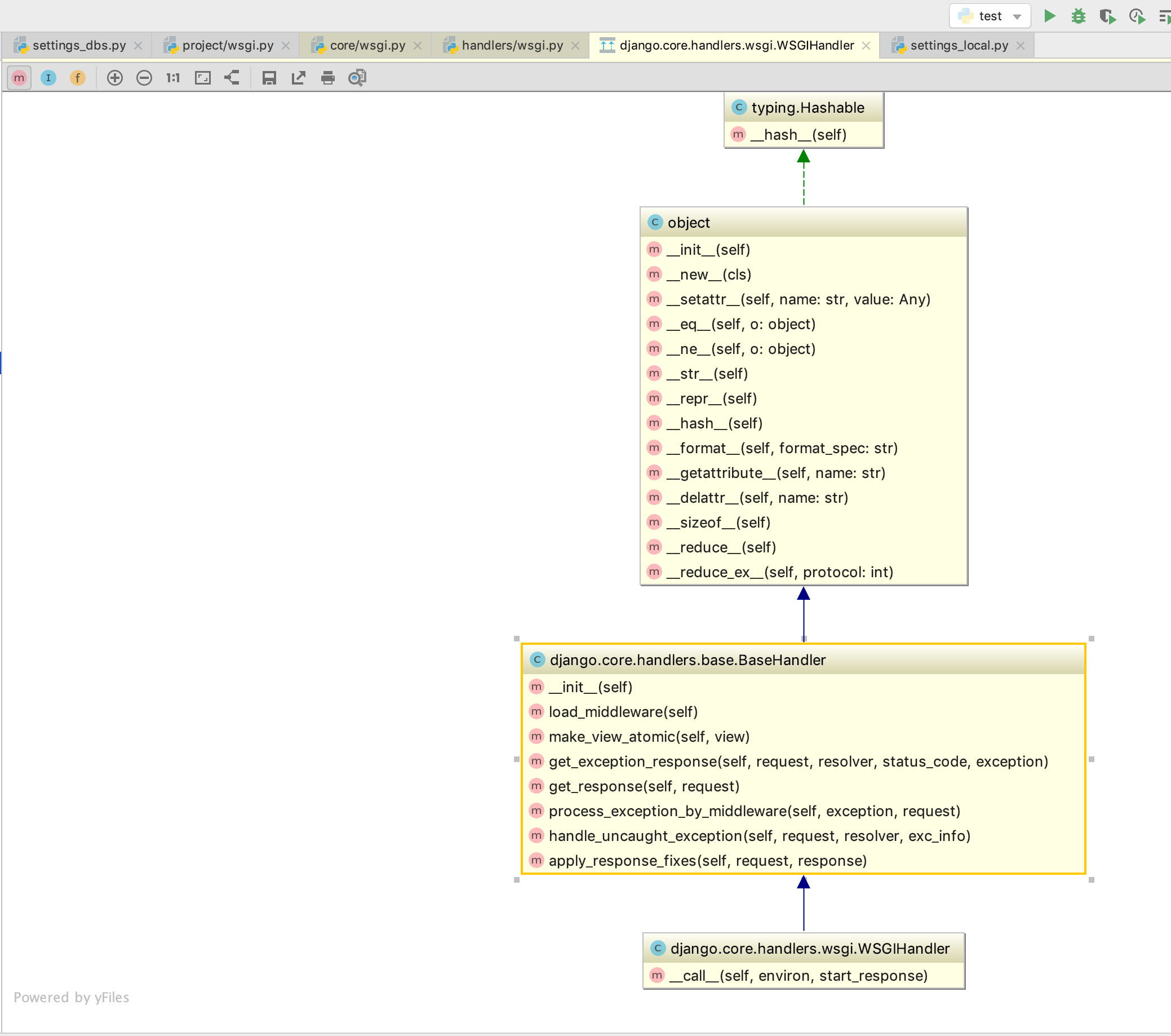Viewport: 1171px width, 1036px height.
Task: Open diagram print preview
Action: tap(357, 77)
